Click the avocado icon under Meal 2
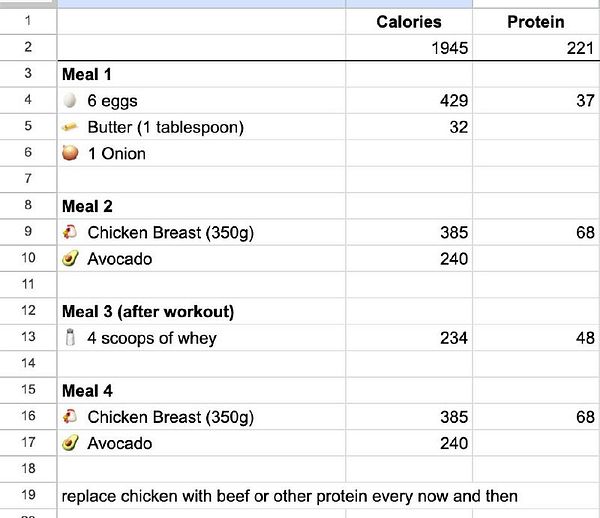Screen dimensions: 600x518 70,259
